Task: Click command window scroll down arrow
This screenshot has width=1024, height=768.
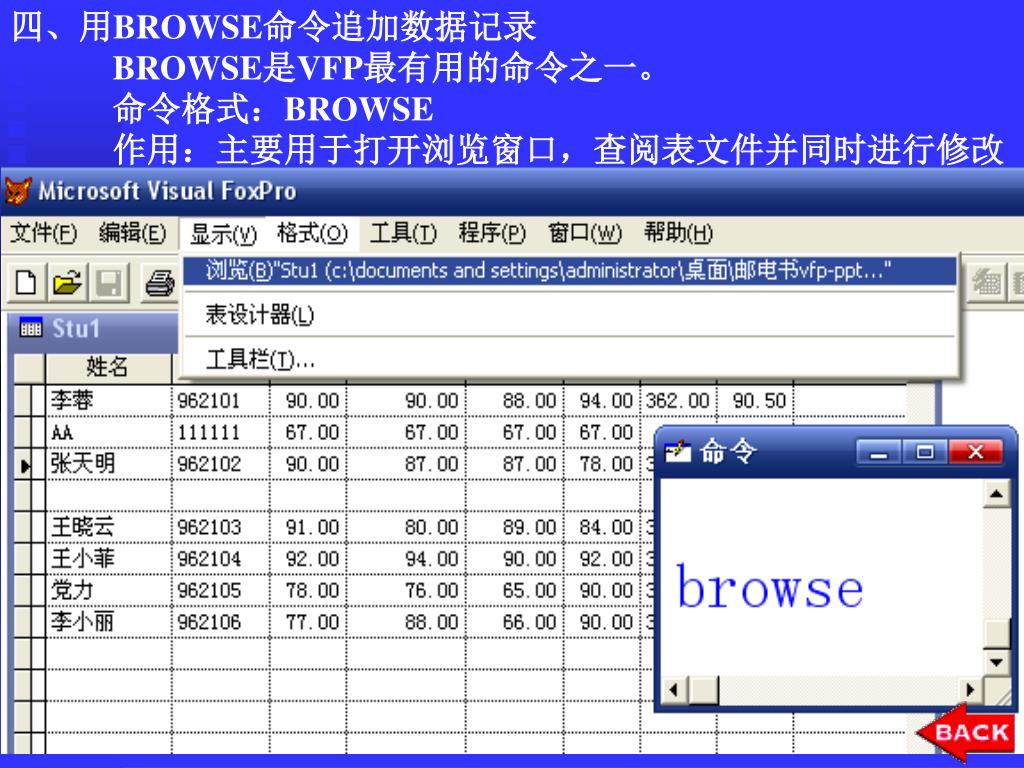Action: [x=997, y=662]
